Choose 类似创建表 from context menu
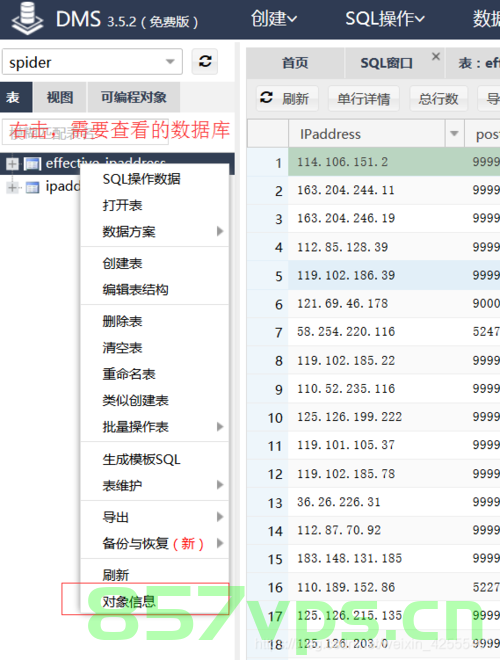This screenshot has height=660, width=500. pyautogui.click(x=155, y=400)
